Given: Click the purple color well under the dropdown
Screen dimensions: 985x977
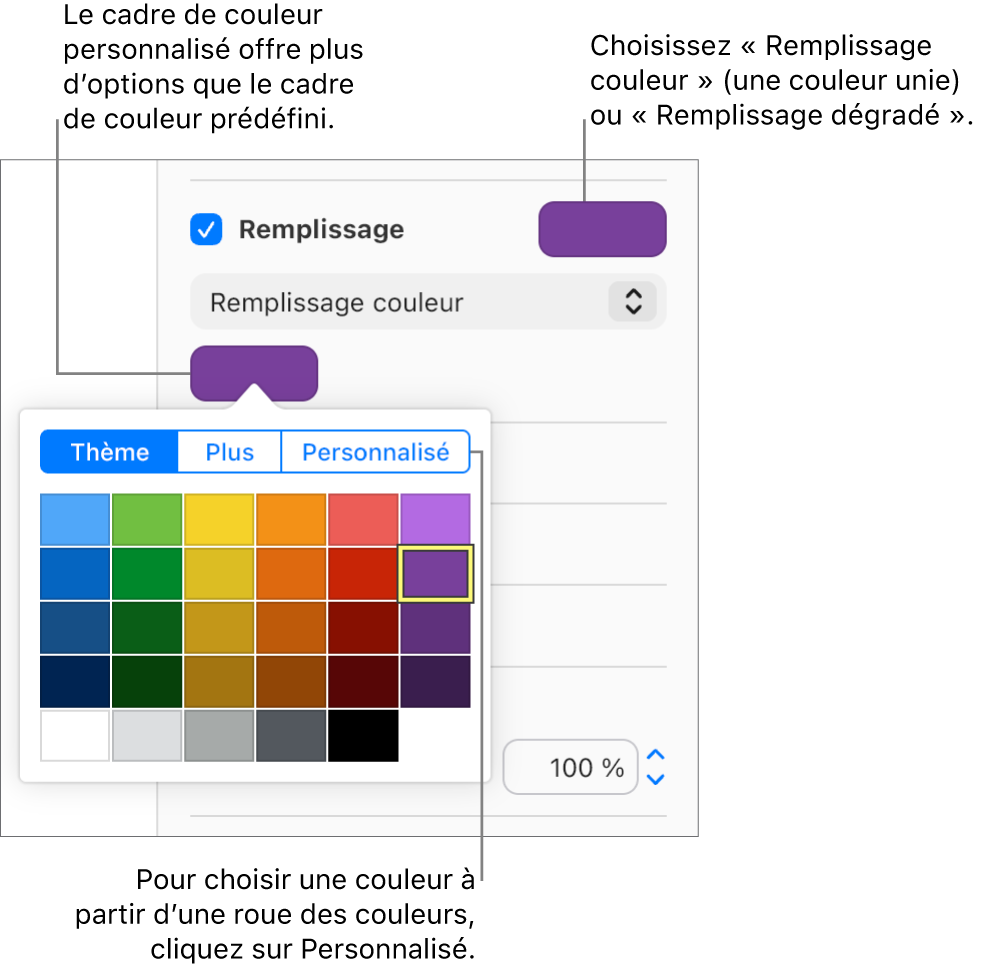Looking at the screenshot, I should point(254,372).
